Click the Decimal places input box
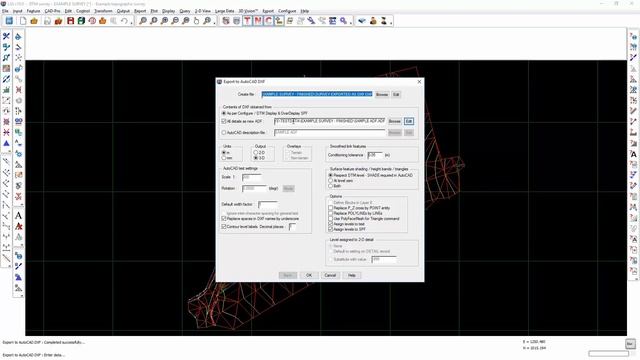 pyautogui.click(x=292, y=227)
